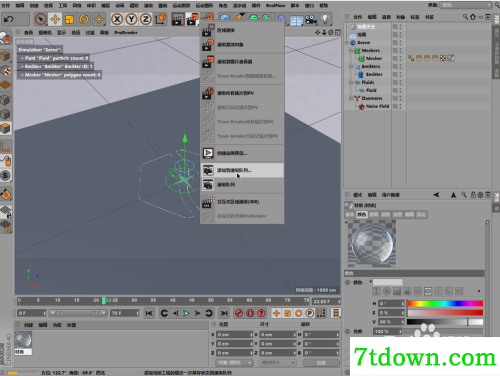The image size is (500, 376).
Task: Click the Attribute Manager up arrow
Action: (x=453, y=195)
